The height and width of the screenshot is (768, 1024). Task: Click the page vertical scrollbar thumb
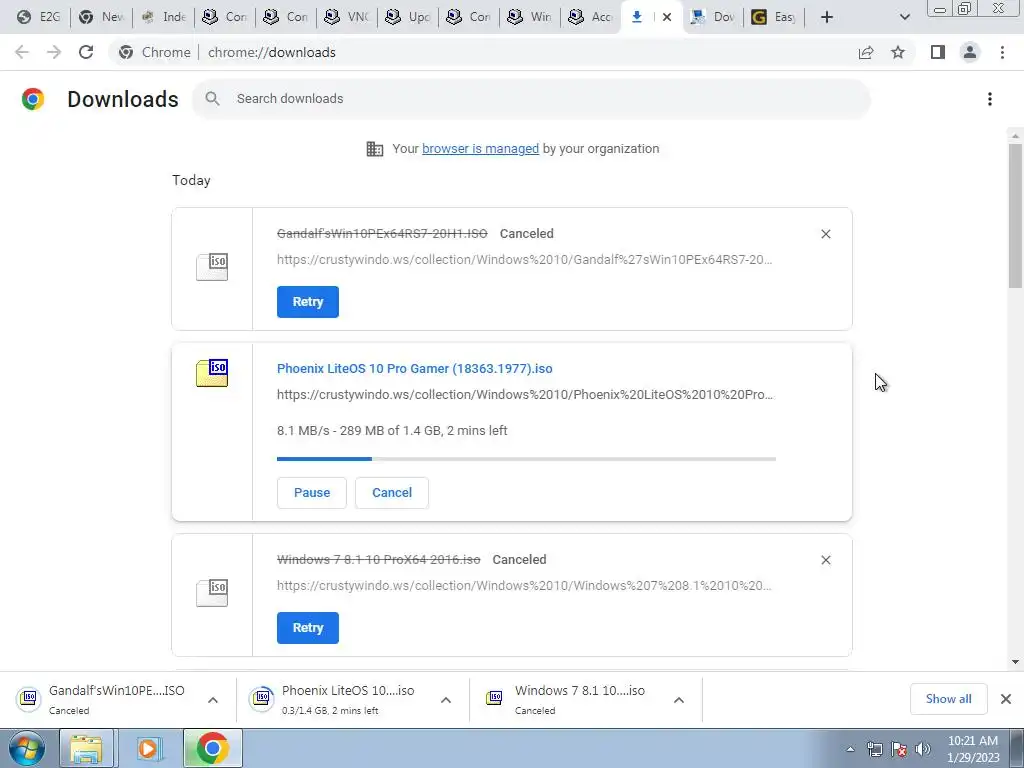pos(1016,216)
